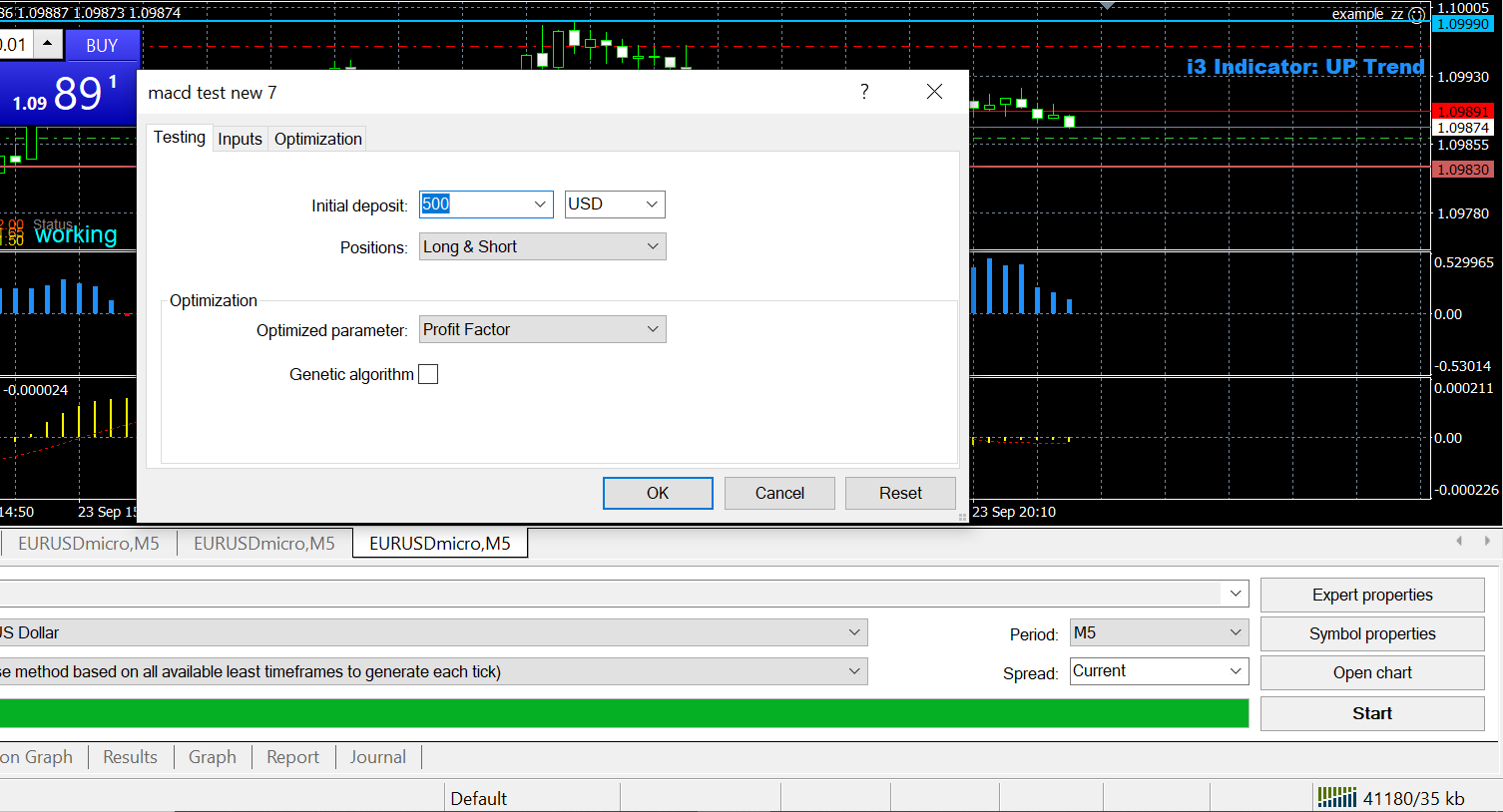Click the dialog's bottom-right resize grip
1503x812 pixels.
tap(963, 517)
